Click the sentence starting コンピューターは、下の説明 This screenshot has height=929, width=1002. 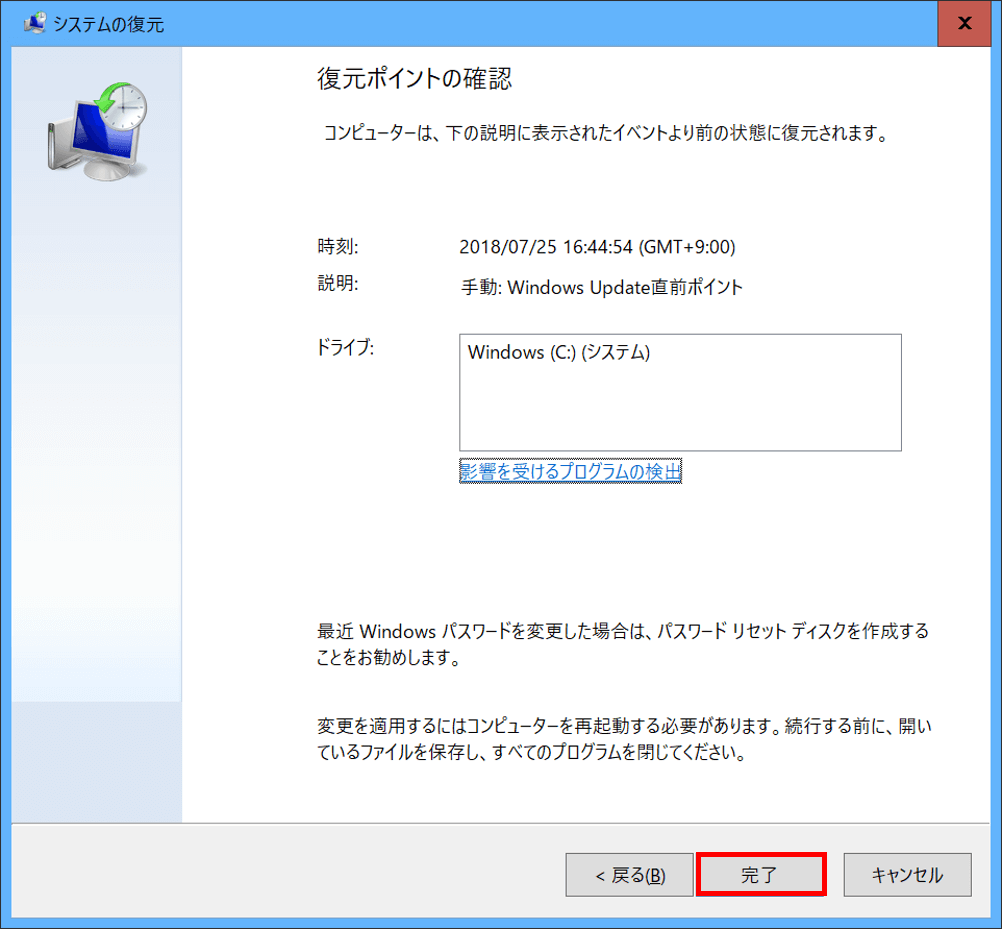coord(605,133)
